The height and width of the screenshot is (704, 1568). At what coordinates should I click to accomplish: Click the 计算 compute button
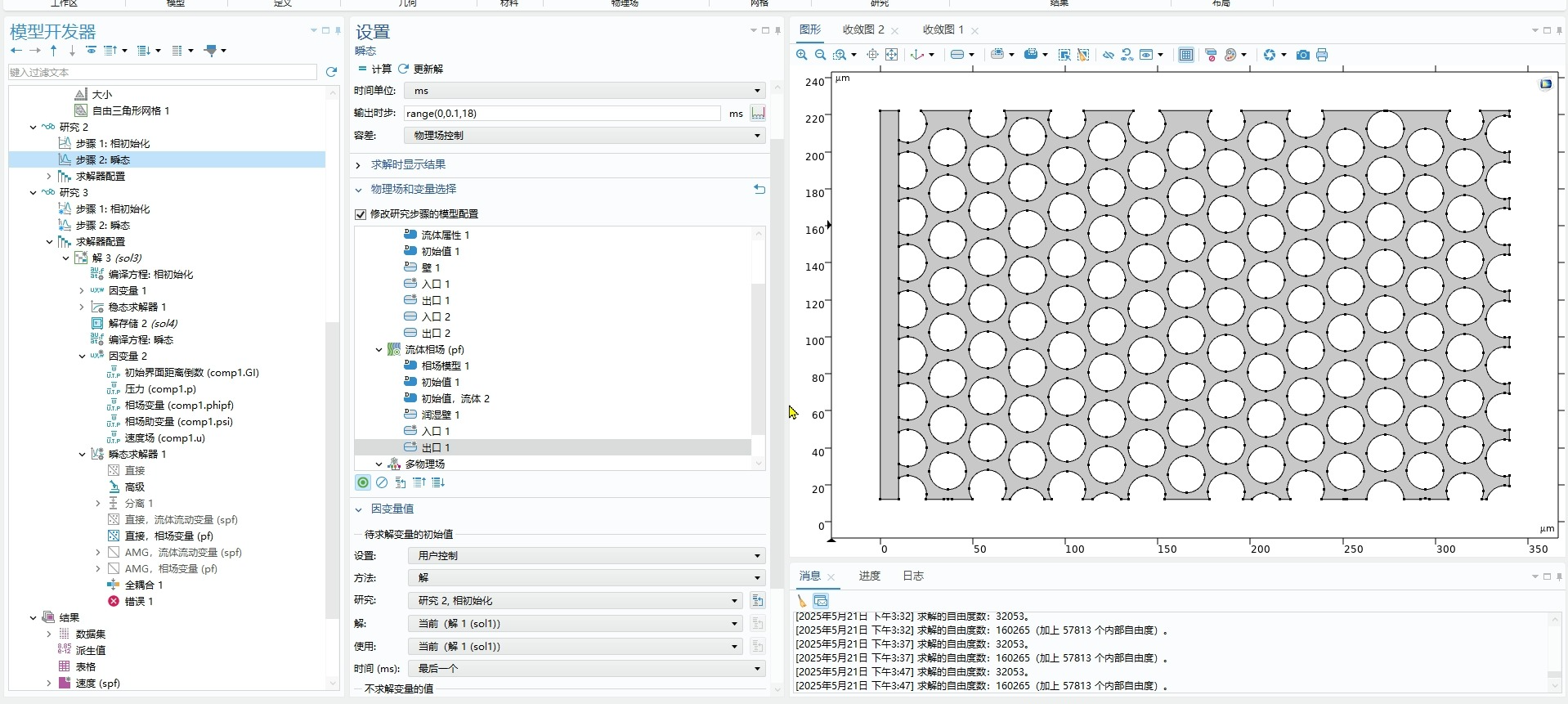tap(374, 69)
